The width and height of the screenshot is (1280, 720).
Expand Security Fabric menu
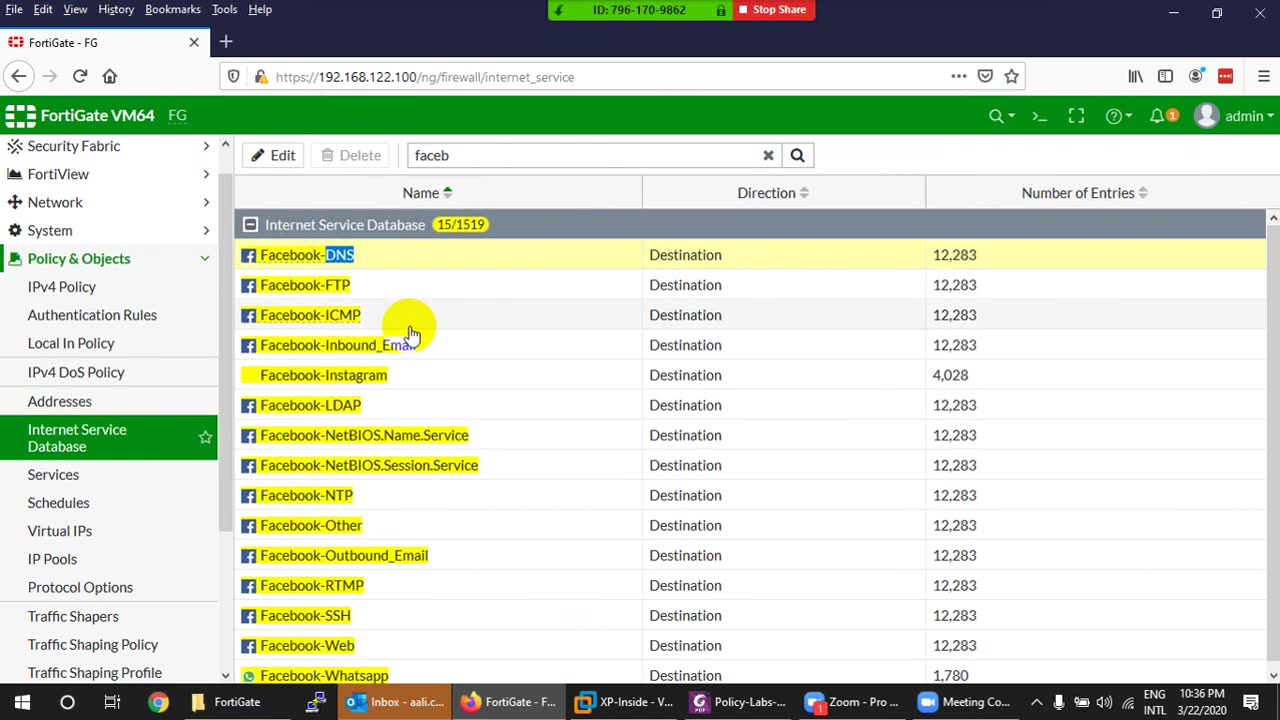click(108, 146)
